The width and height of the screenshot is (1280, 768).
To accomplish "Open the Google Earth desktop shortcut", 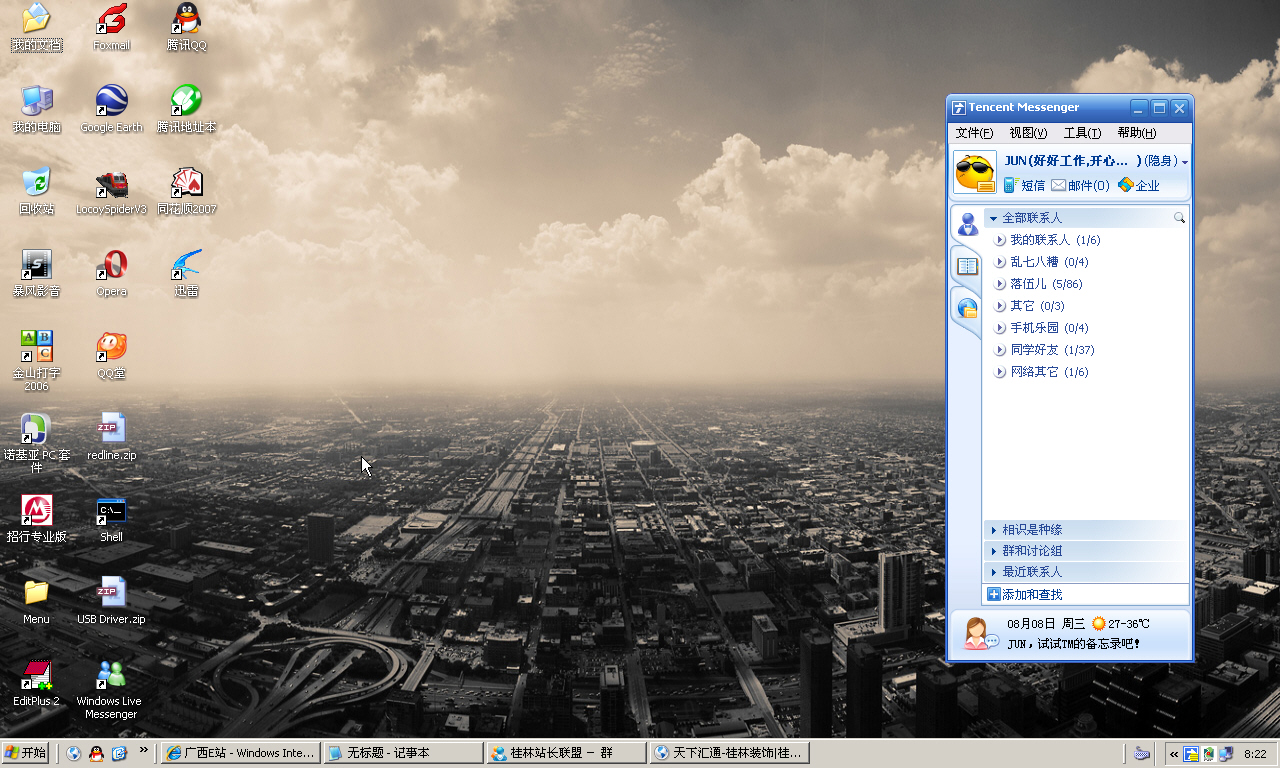I will [x=111, y=102].
